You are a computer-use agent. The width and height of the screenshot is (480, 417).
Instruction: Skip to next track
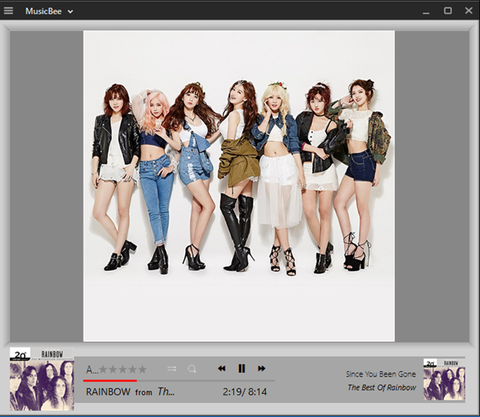[x=262, y=368]
